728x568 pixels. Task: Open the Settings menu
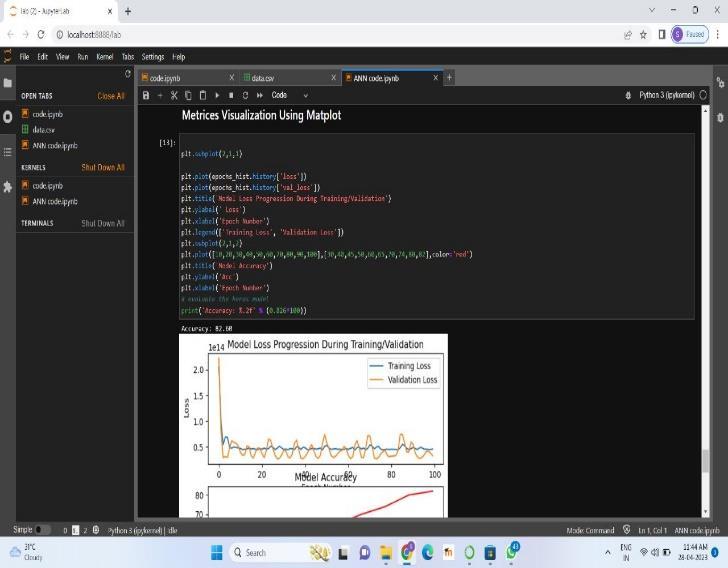coord(153,57)
